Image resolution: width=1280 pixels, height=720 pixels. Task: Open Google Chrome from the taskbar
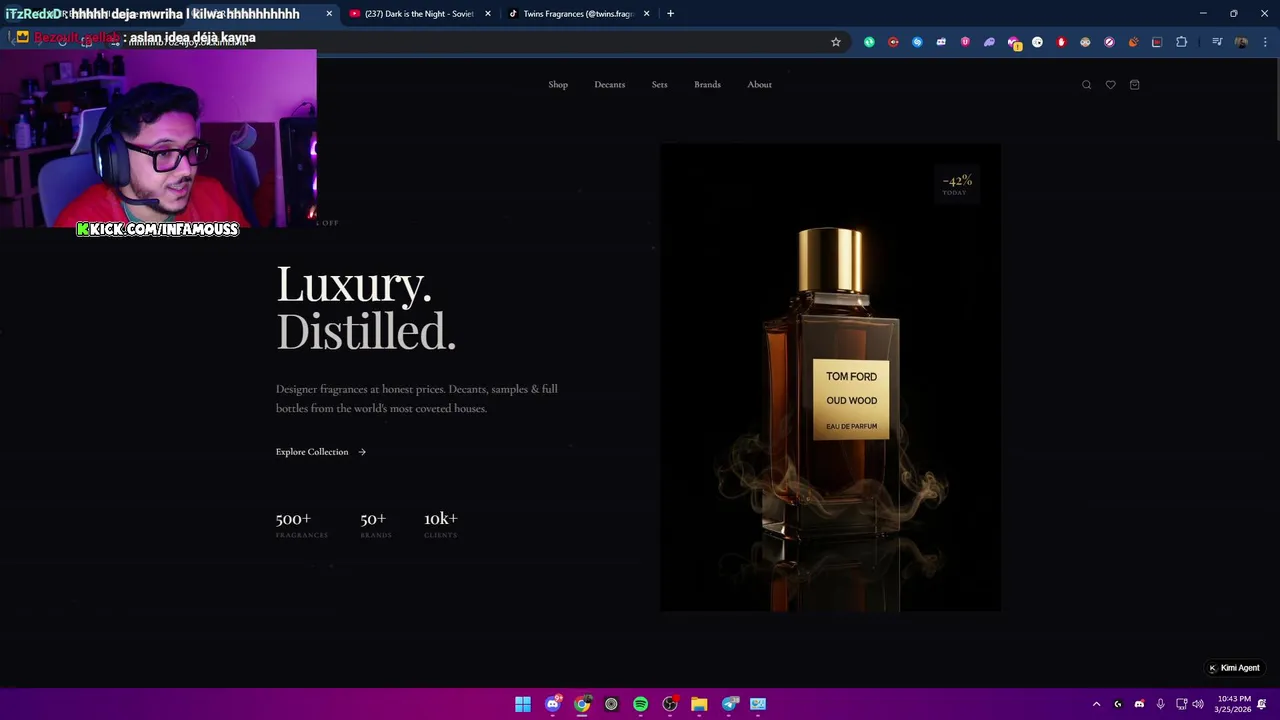pos(582,704)
